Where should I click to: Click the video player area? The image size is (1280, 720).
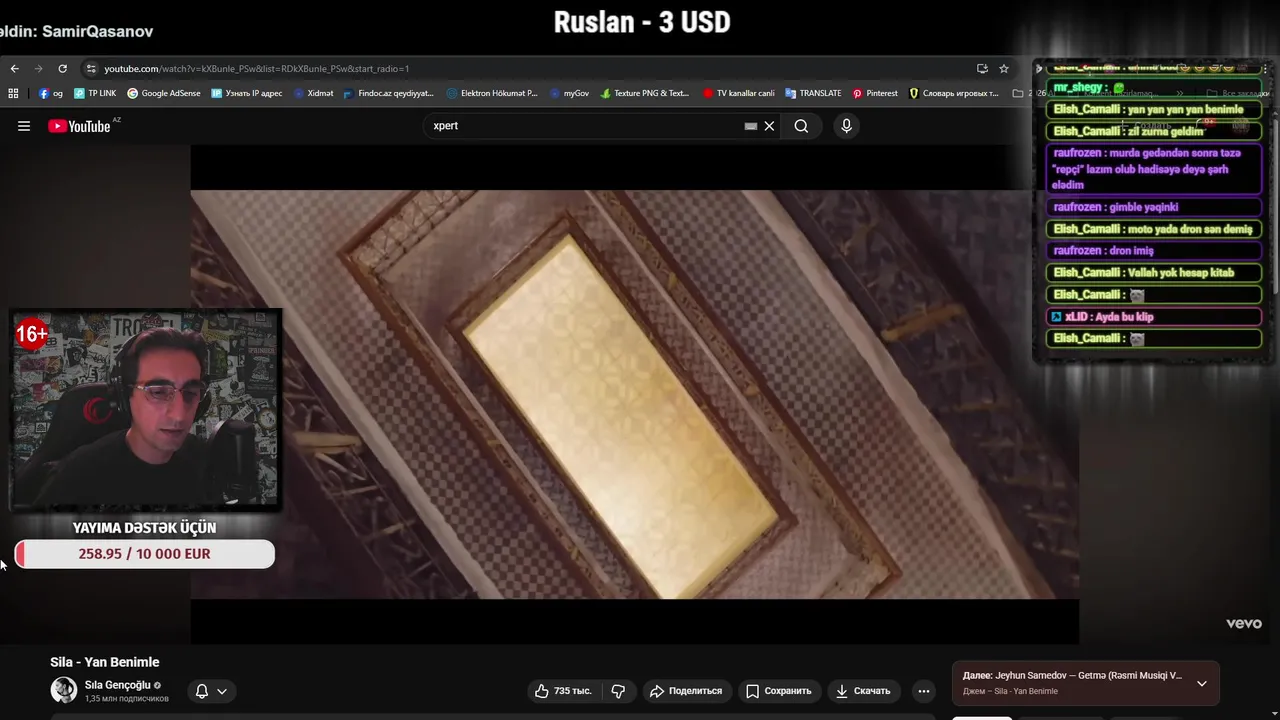[635, 394]
